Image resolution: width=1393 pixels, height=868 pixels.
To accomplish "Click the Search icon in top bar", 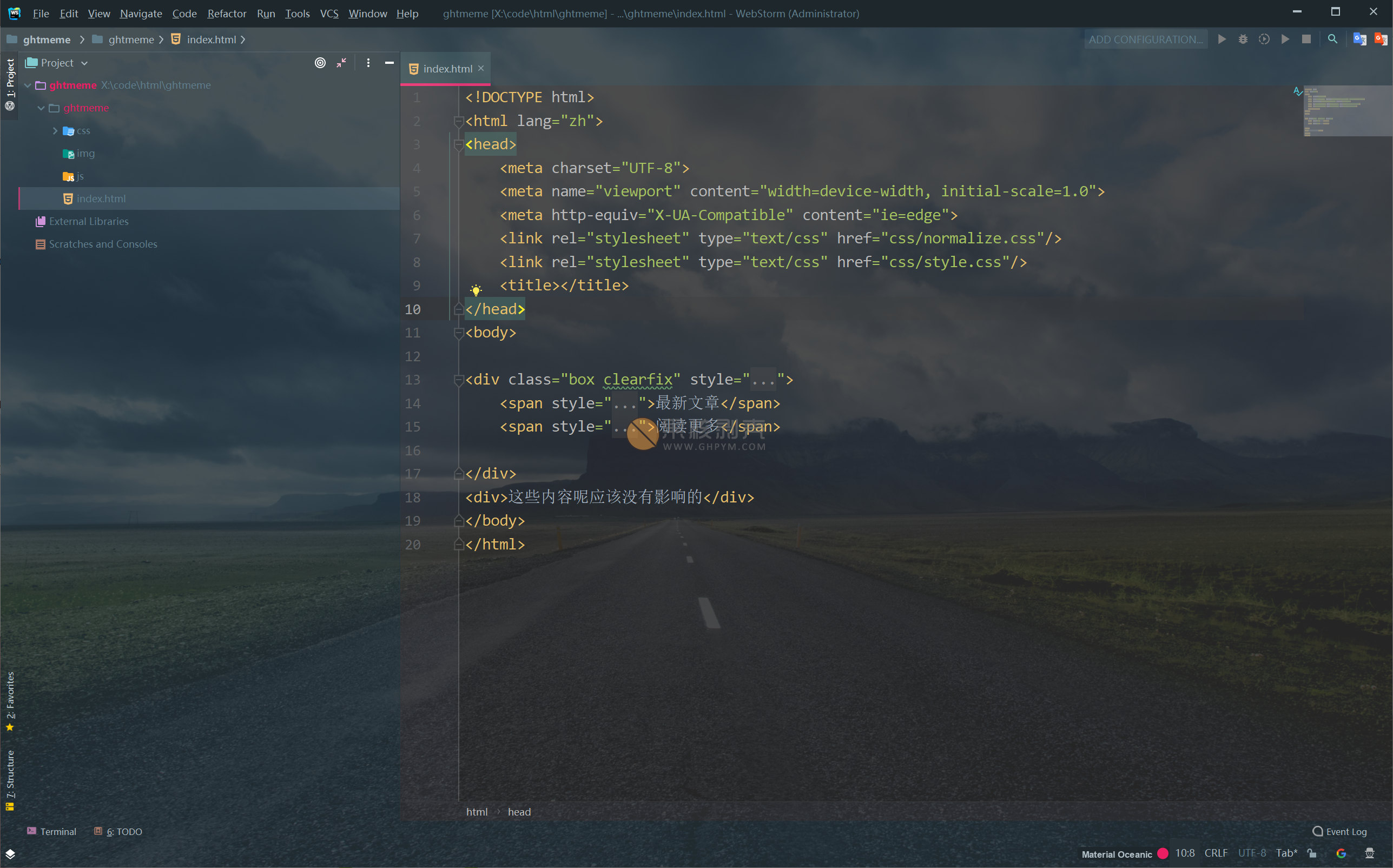I will click(1333, 39).
